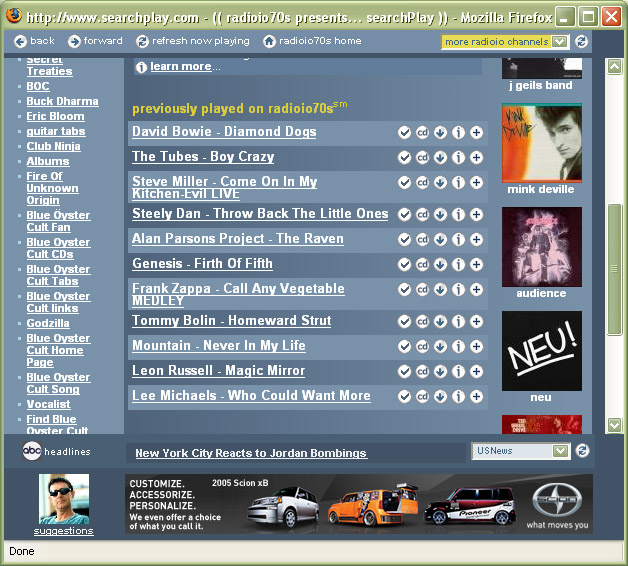Click the refresh icon next to USNews dropdown
Screen dimensions: 628x566
pos(582,451)
